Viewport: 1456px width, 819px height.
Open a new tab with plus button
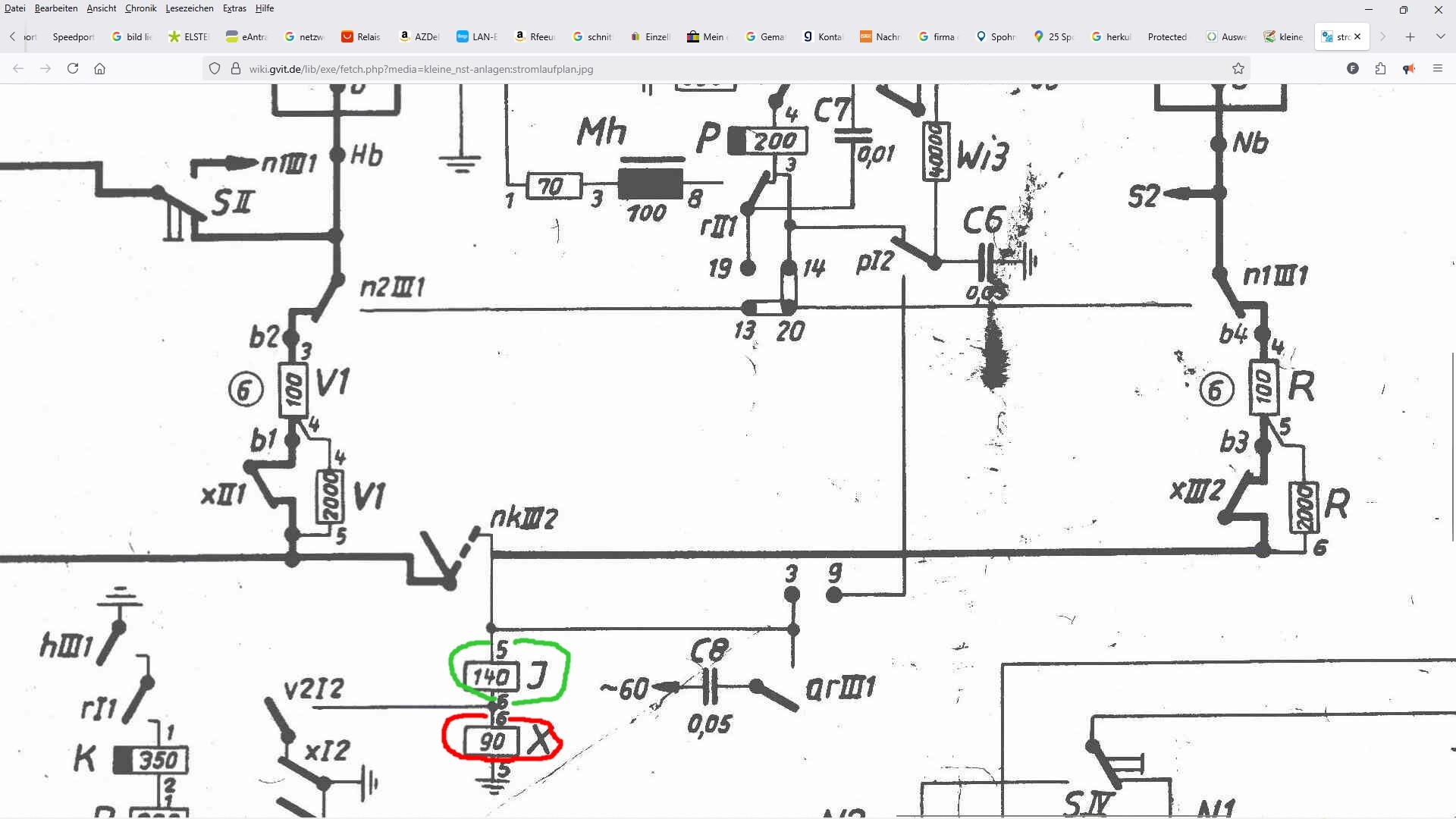(x=1410, y=36)
